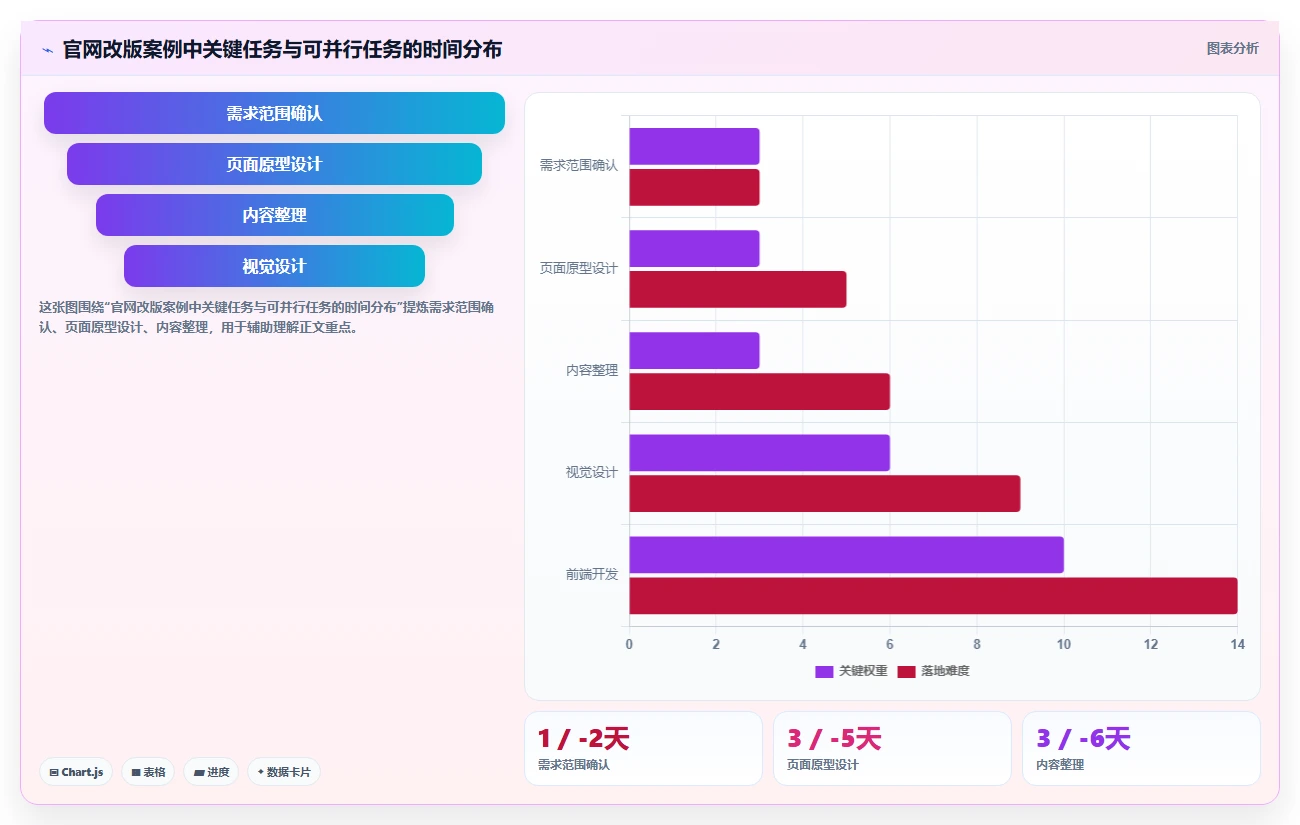Click the x-axis tick label 0
The image size is (1300, 825).
tap(629, 645)
